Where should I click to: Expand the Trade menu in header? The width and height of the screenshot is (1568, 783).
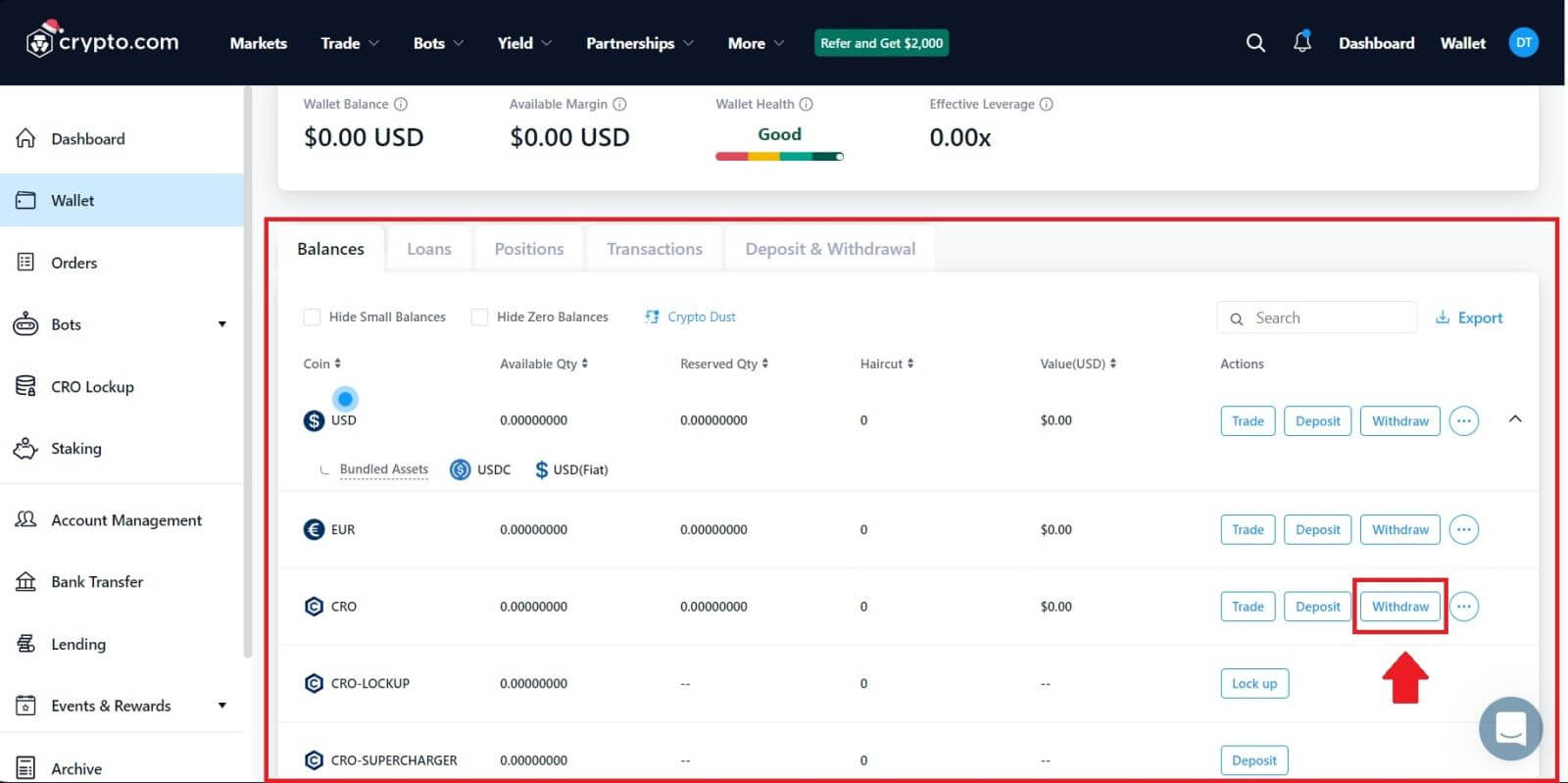click(x=349, y=43)
